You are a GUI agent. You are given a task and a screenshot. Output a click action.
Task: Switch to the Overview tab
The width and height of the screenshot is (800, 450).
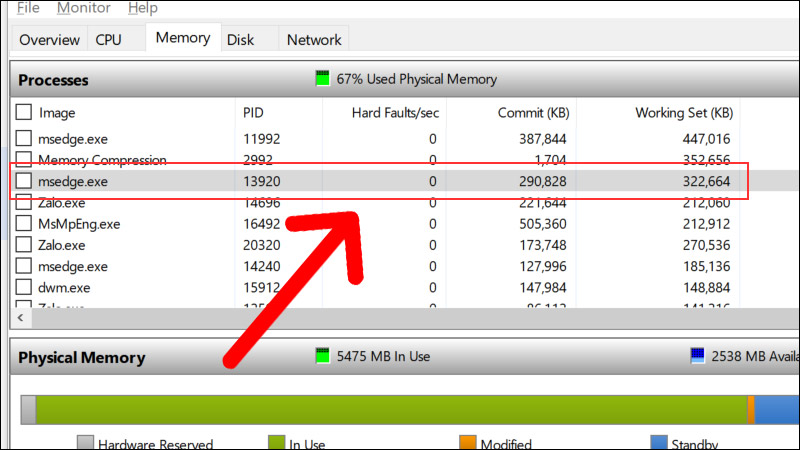coord(49,40)
